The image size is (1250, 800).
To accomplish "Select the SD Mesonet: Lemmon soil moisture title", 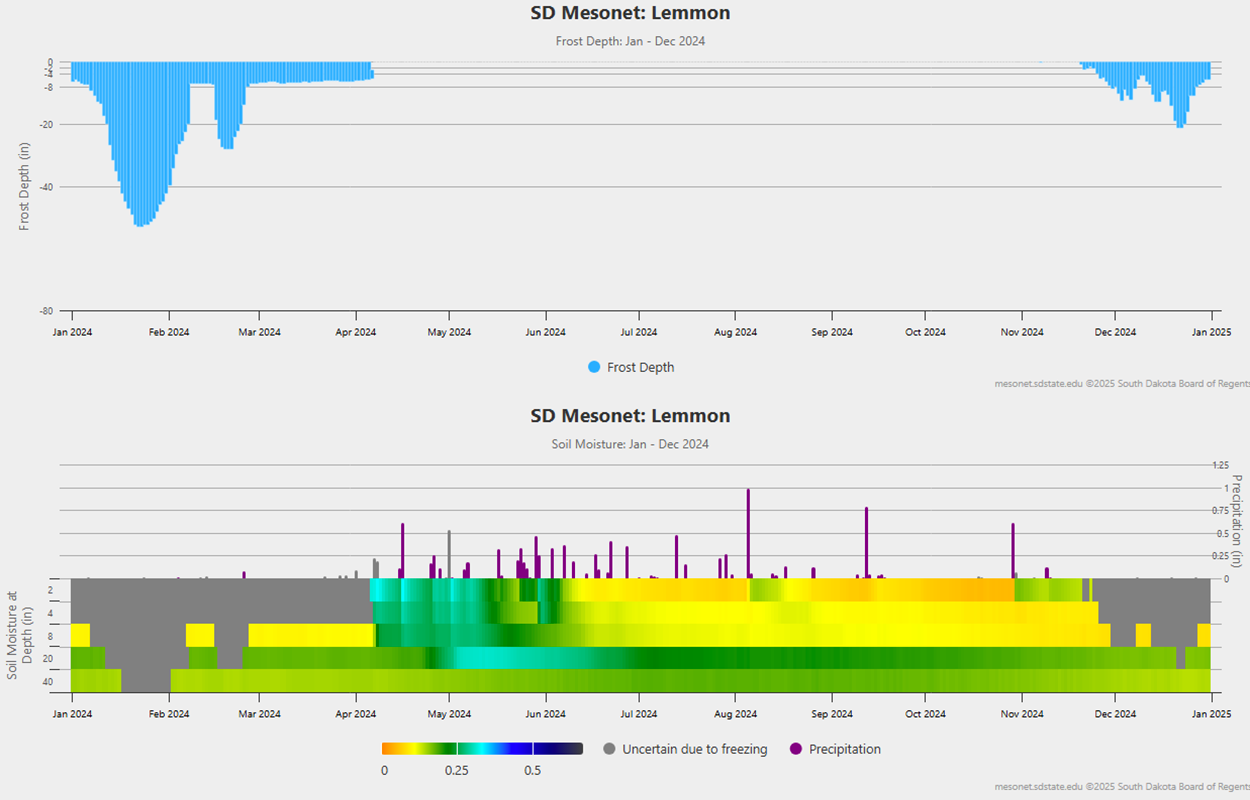I will pos(631,416).
